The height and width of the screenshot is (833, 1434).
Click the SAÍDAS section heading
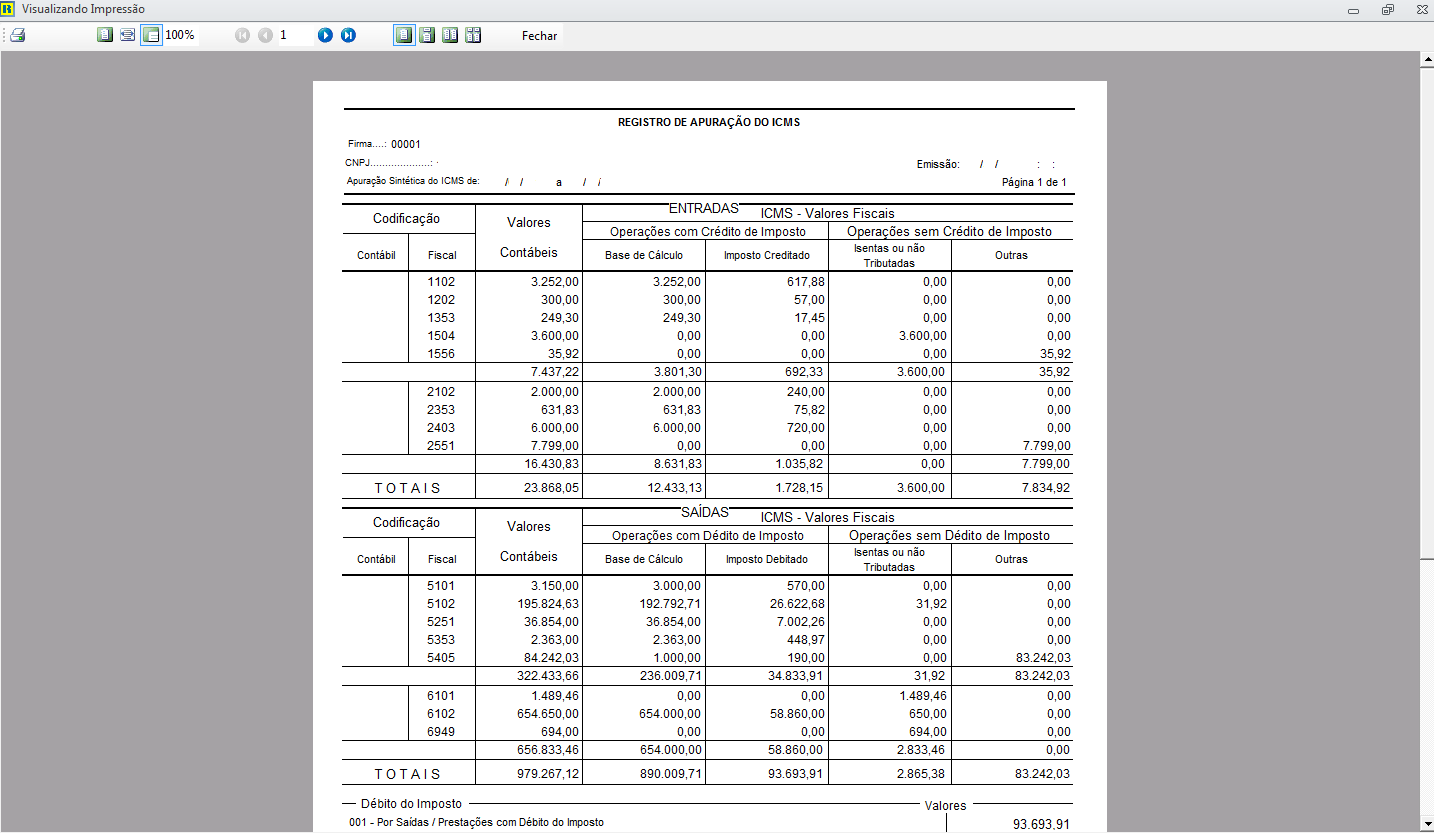point(705,511)
